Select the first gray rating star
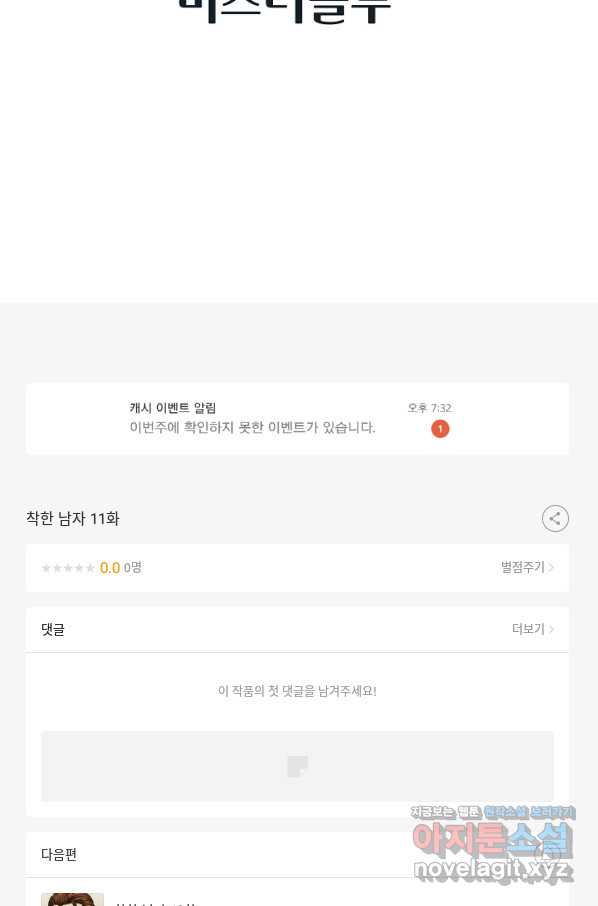 (x=46, y=568)
